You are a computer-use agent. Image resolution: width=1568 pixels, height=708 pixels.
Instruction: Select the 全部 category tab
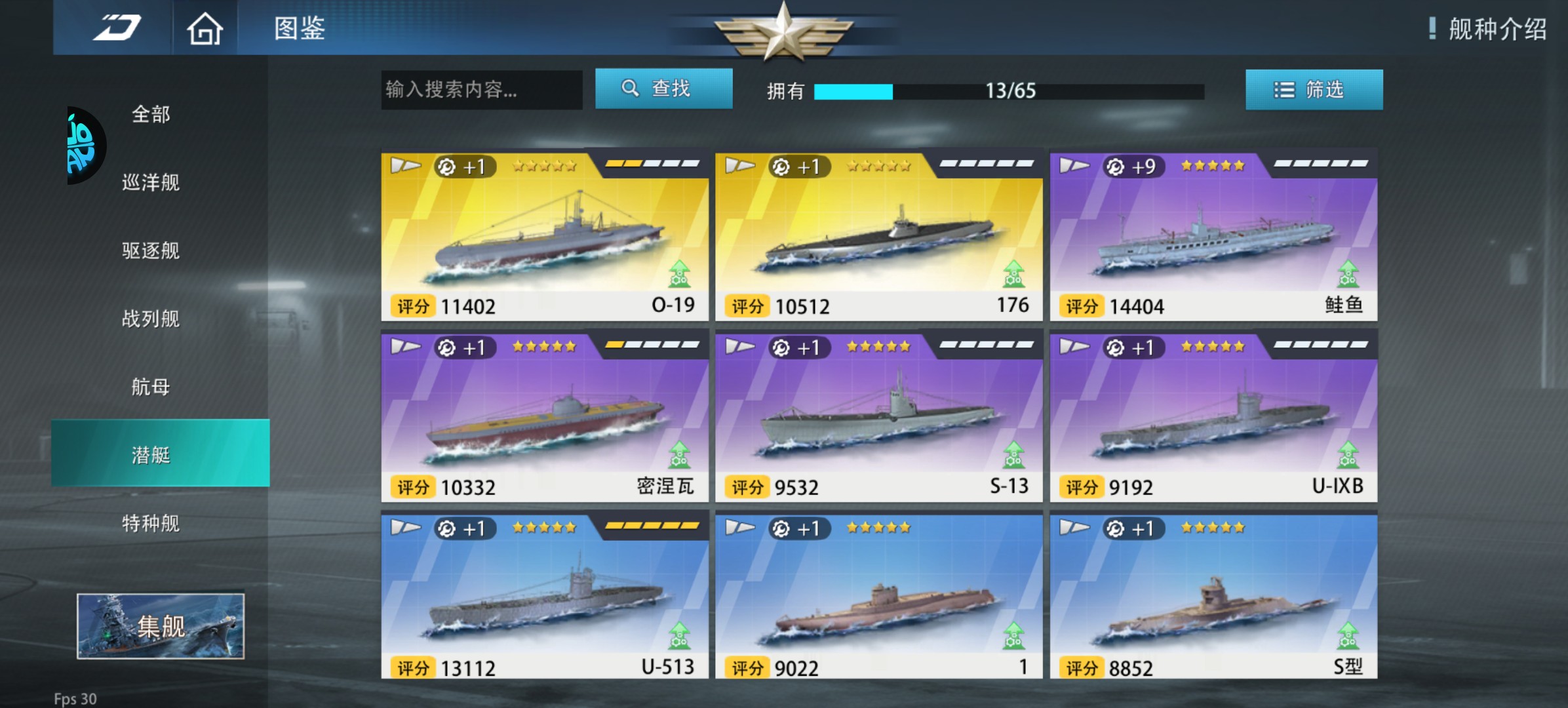(x=151, y=114)
